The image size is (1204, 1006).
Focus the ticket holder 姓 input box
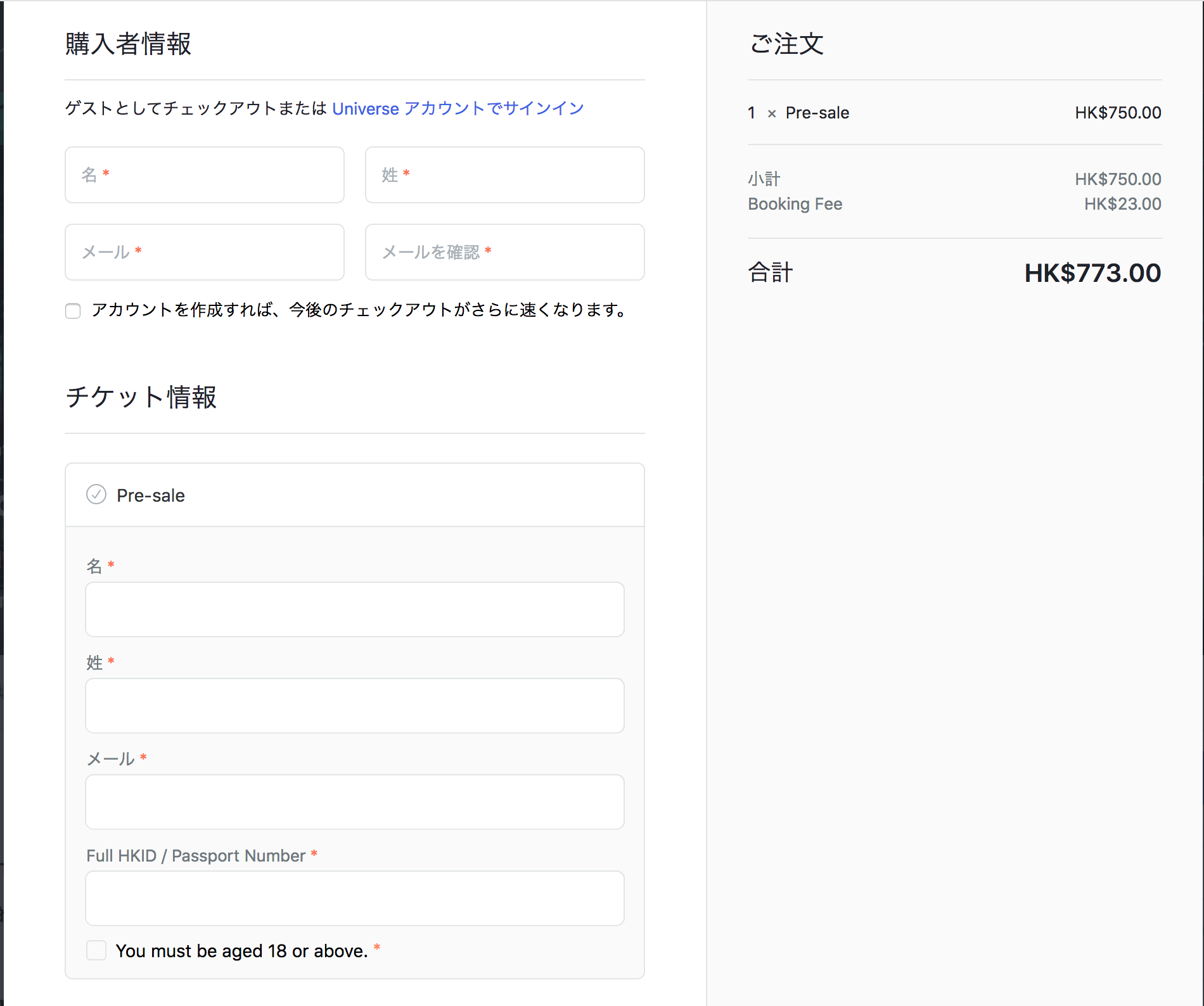(x=355, y=706)
